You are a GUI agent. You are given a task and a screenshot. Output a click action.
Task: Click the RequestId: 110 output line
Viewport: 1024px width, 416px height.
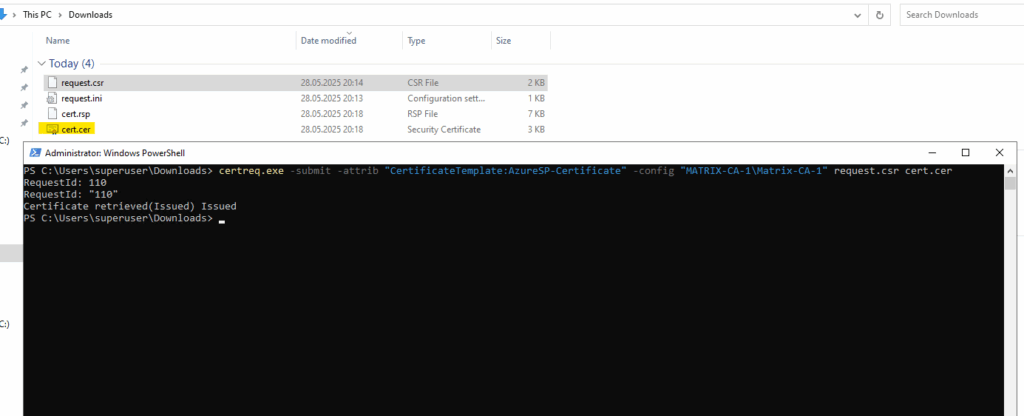65,183
